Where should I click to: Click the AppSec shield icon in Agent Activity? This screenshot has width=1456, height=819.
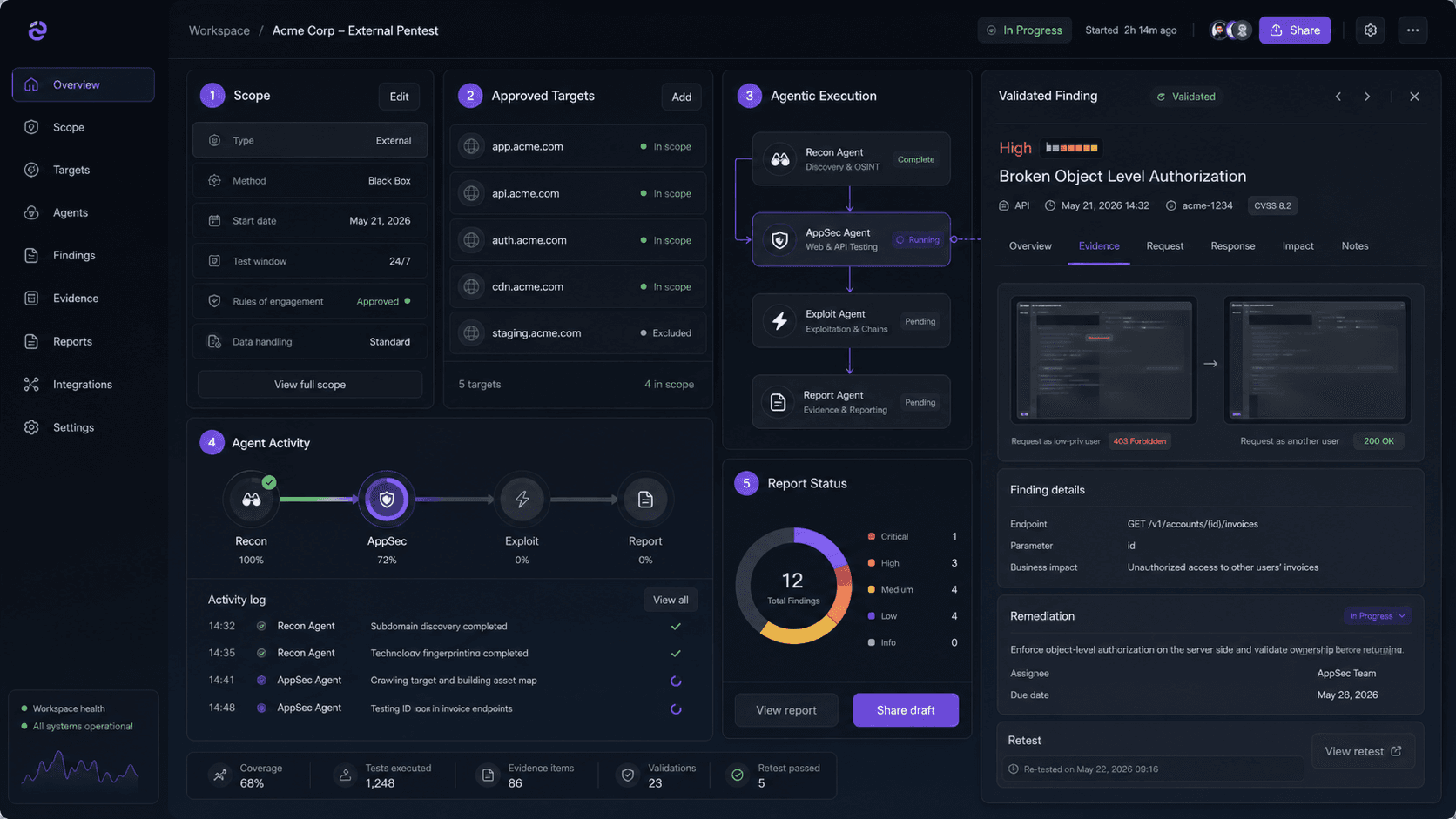coord(387,500)
